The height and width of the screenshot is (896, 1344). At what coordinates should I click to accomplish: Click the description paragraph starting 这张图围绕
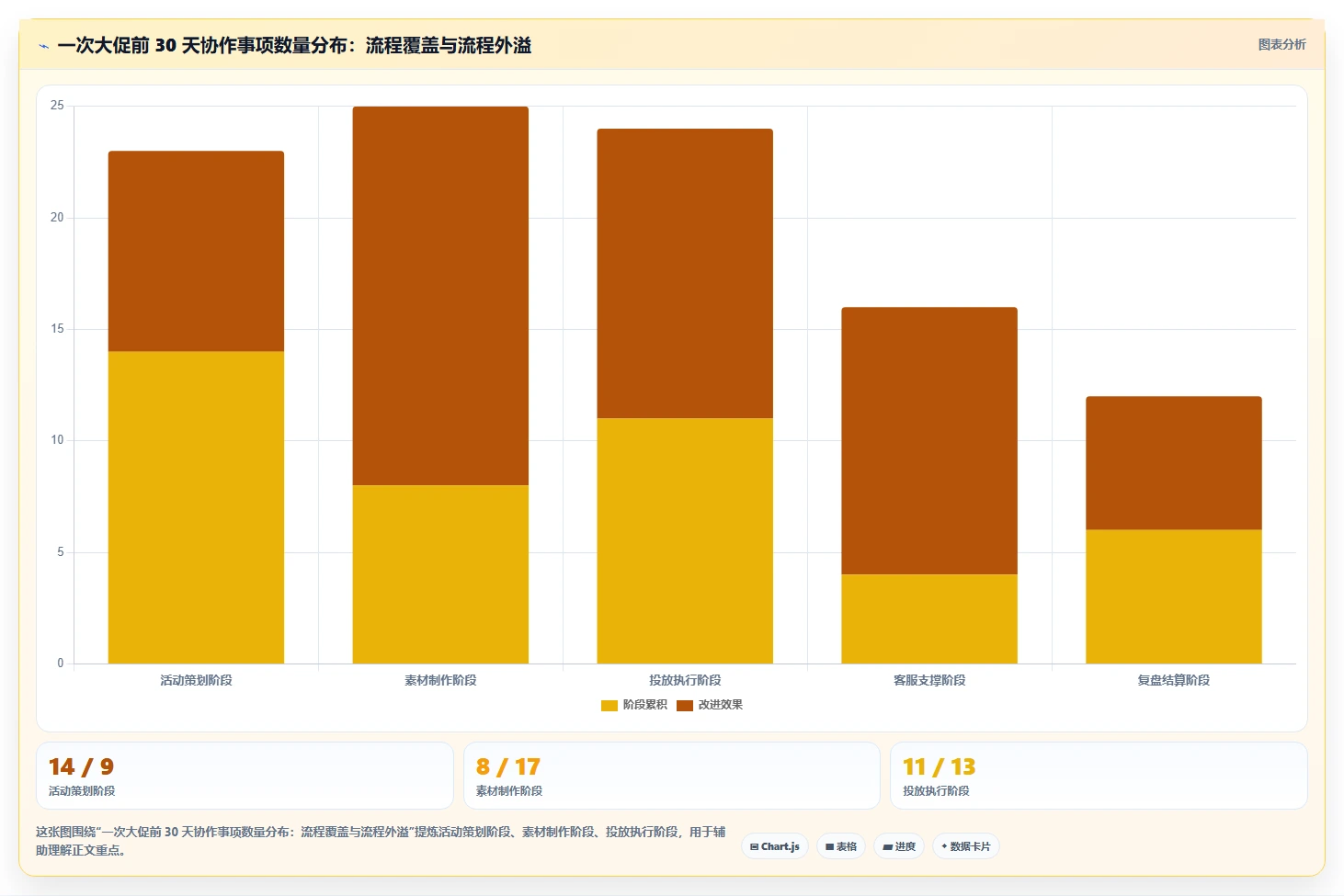click(x=381, y=841)
